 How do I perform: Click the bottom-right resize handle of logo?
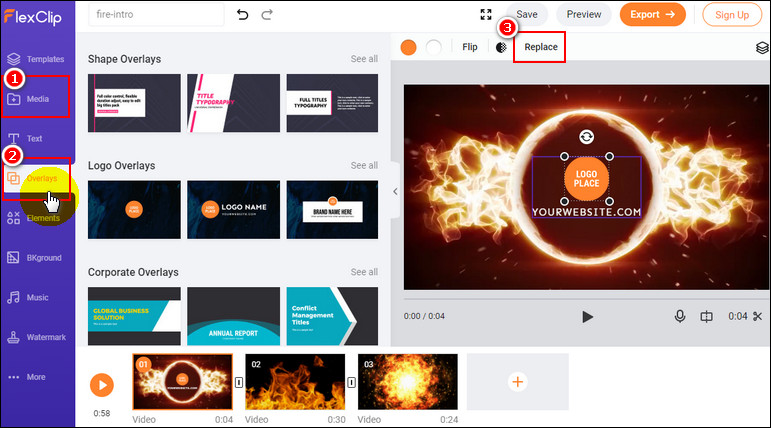click(x=609, y=201)
